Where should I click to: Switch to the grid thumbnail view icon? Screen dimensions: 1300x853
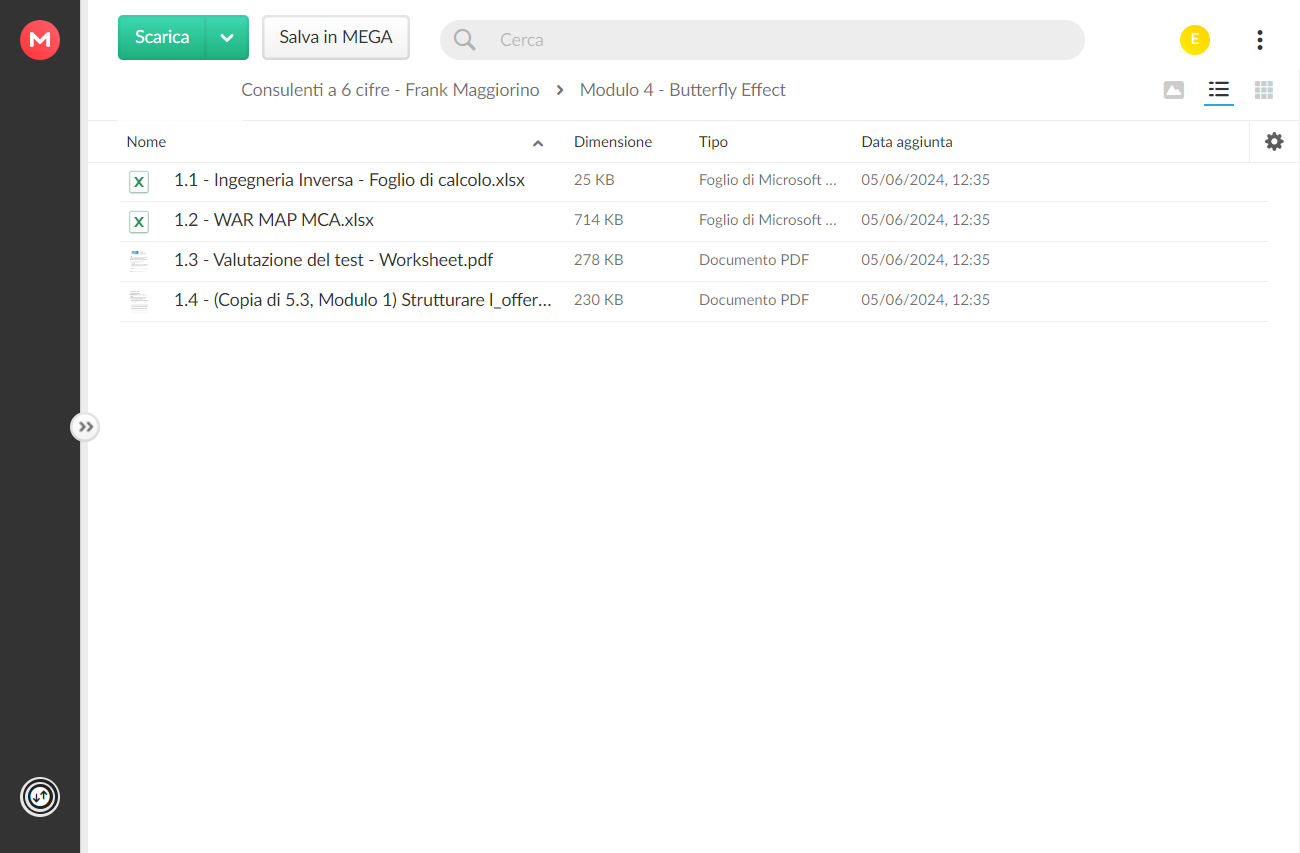click(x=1264, y=90)
